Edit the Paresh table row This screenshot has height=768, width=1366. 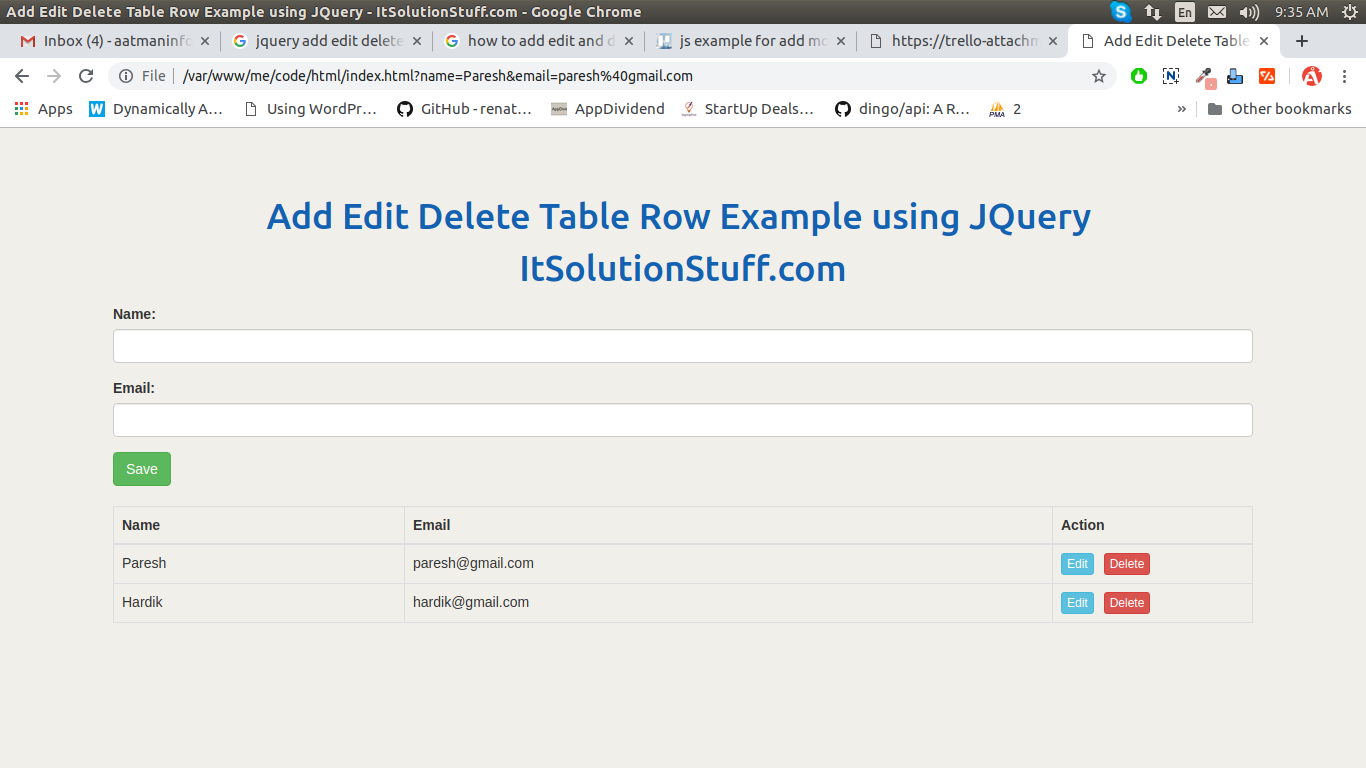(x=1076, y=563)
